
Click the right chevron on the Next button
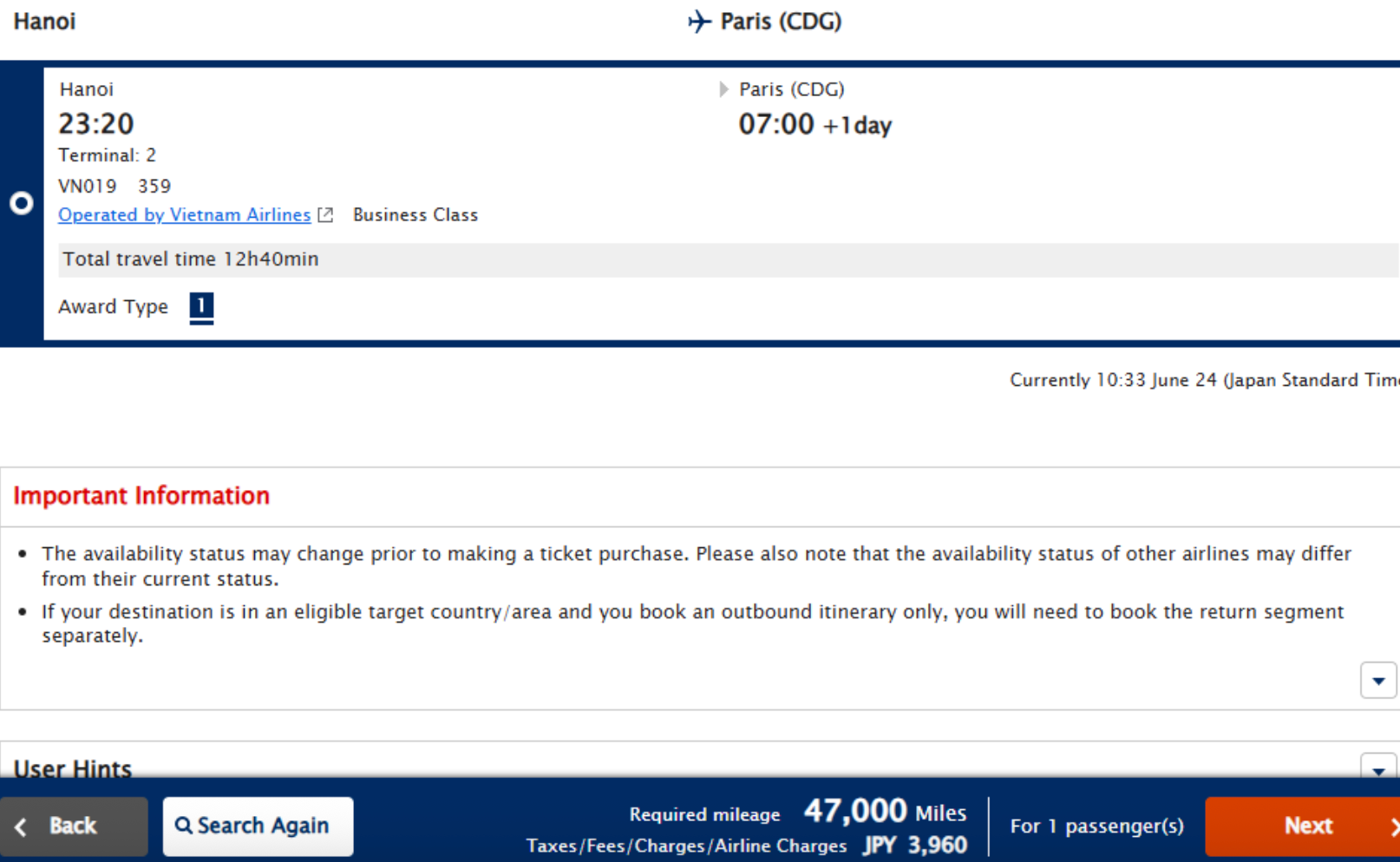pyautogui.click(x=1394, y=826)
